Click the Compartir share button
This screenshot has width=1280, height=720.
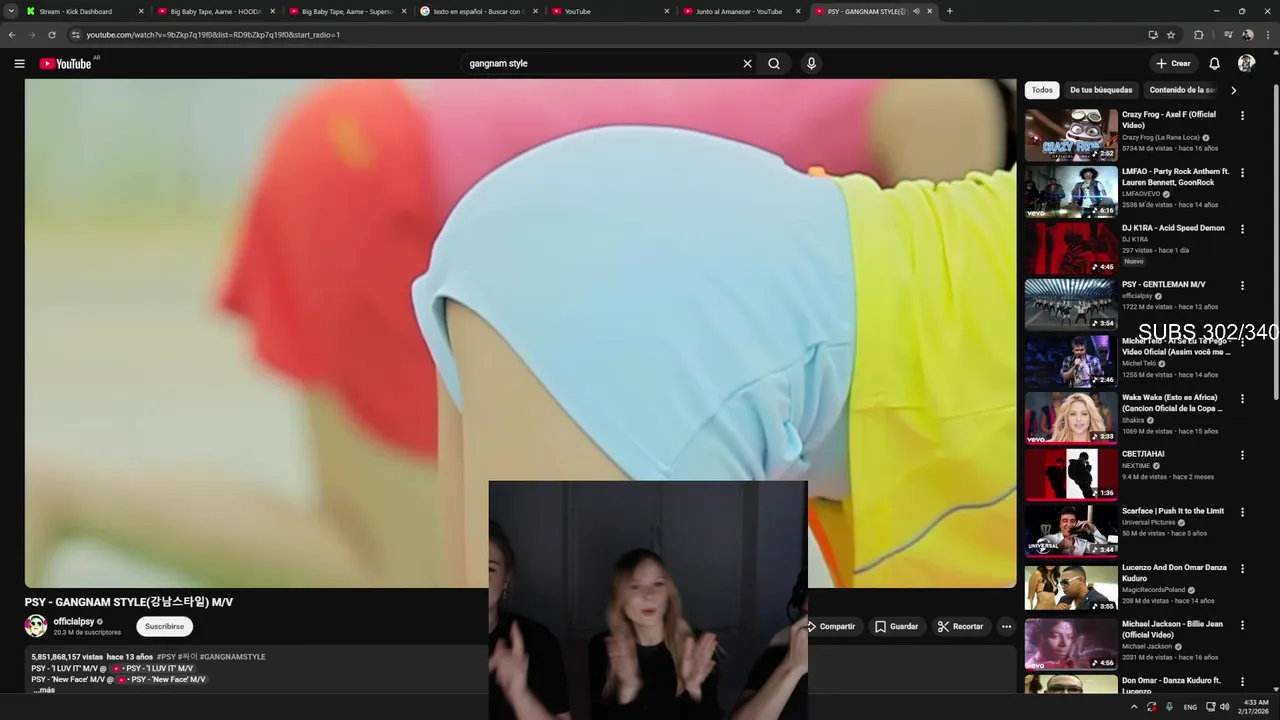(x=834, y=627)
